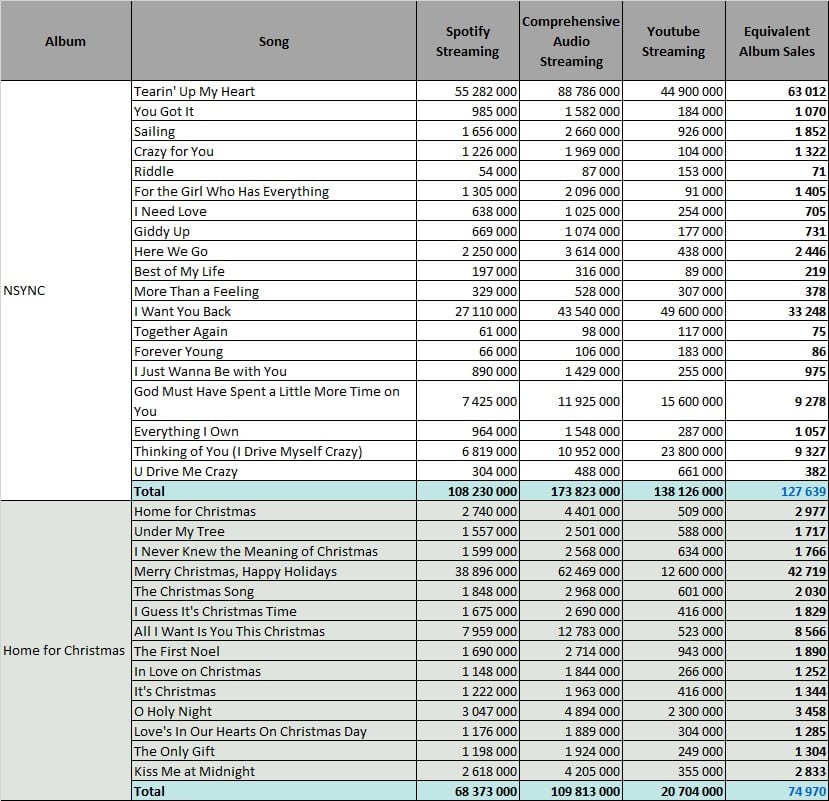Select For the Girl Who Has Everything
829x801 pixels.
274,191
